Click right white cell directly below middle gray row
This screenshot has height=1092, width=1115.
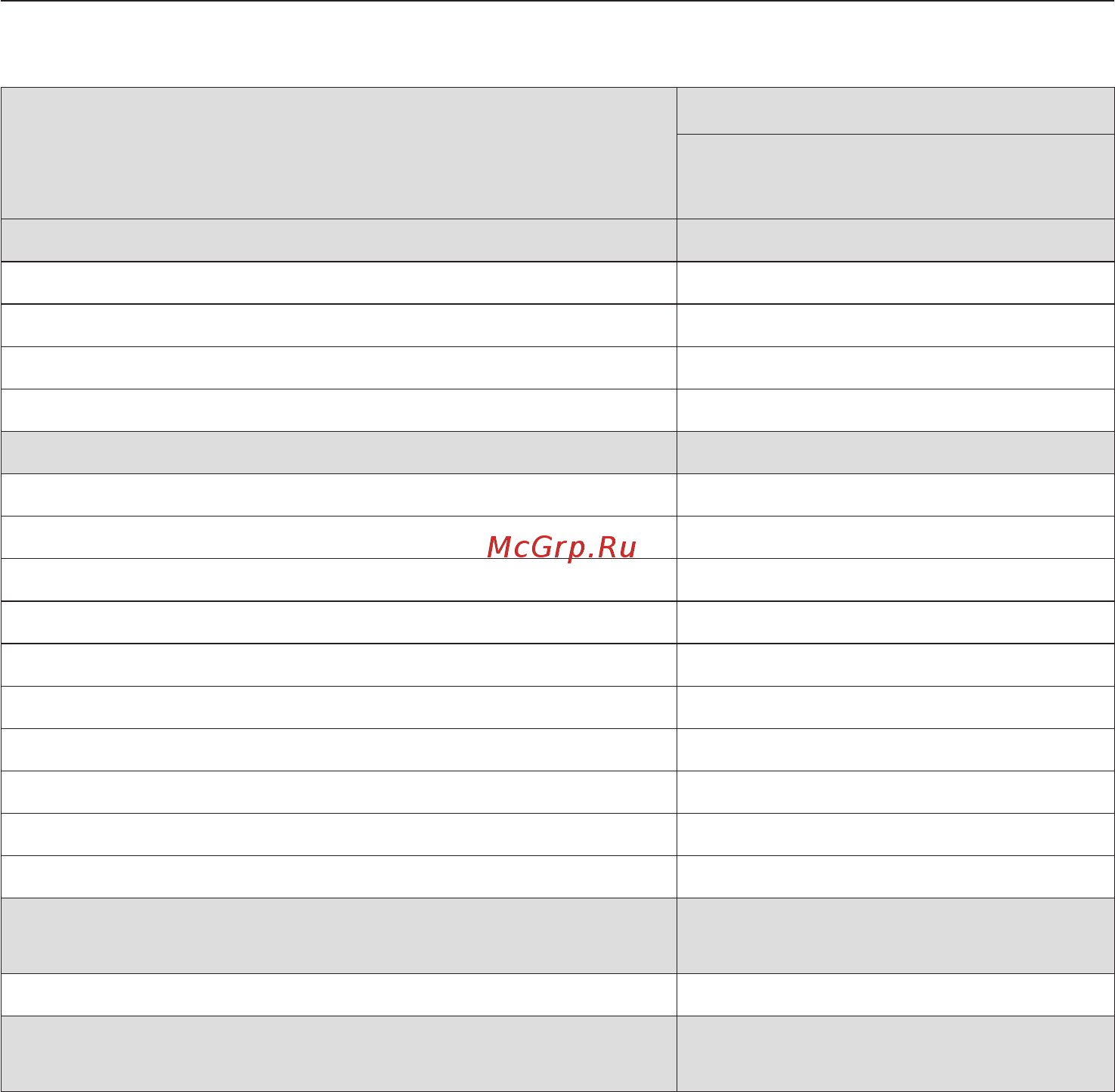896,495
